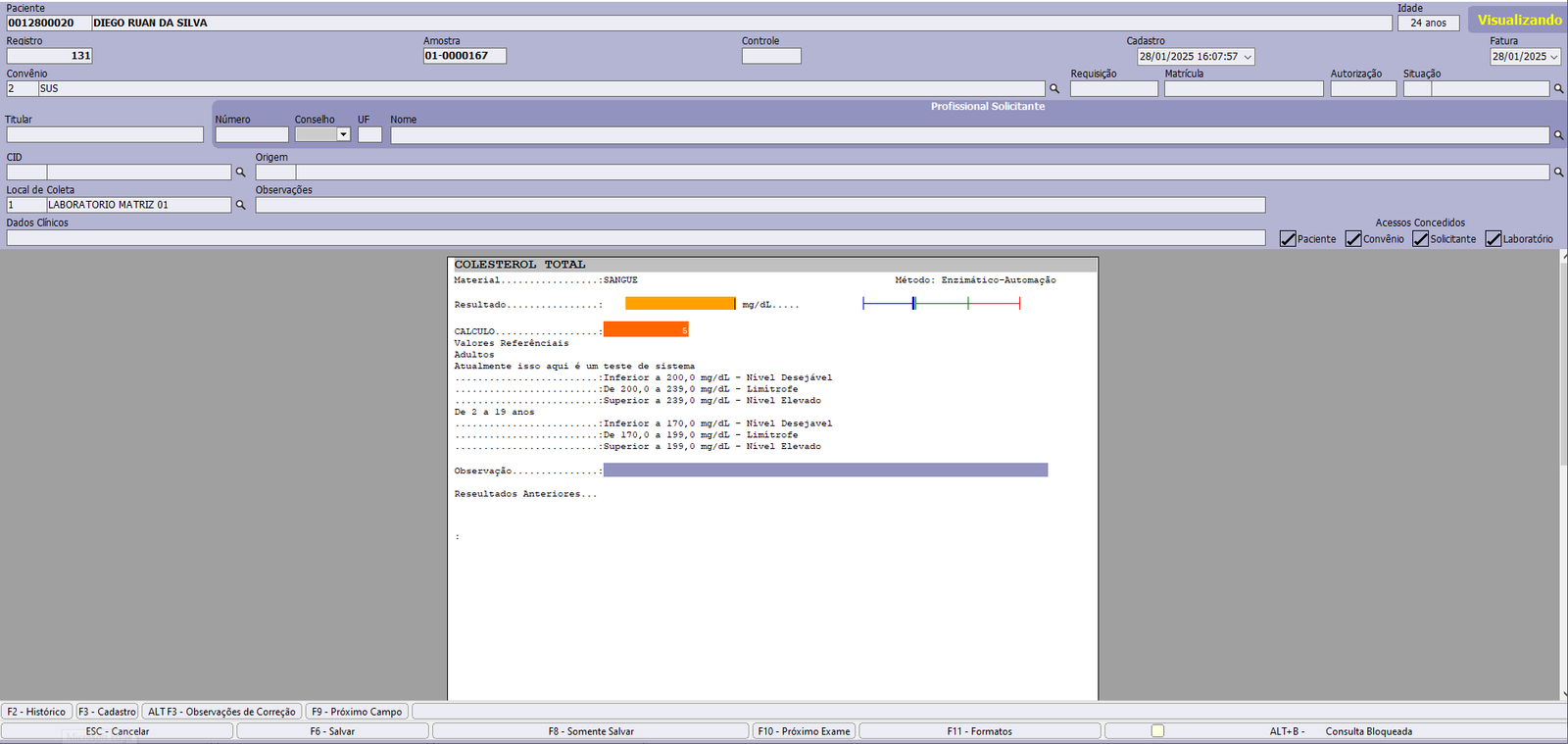The width and height of the screenshot is (1568, 744).
Task: Click the orange Resultado value field
Action: [680, 304]
